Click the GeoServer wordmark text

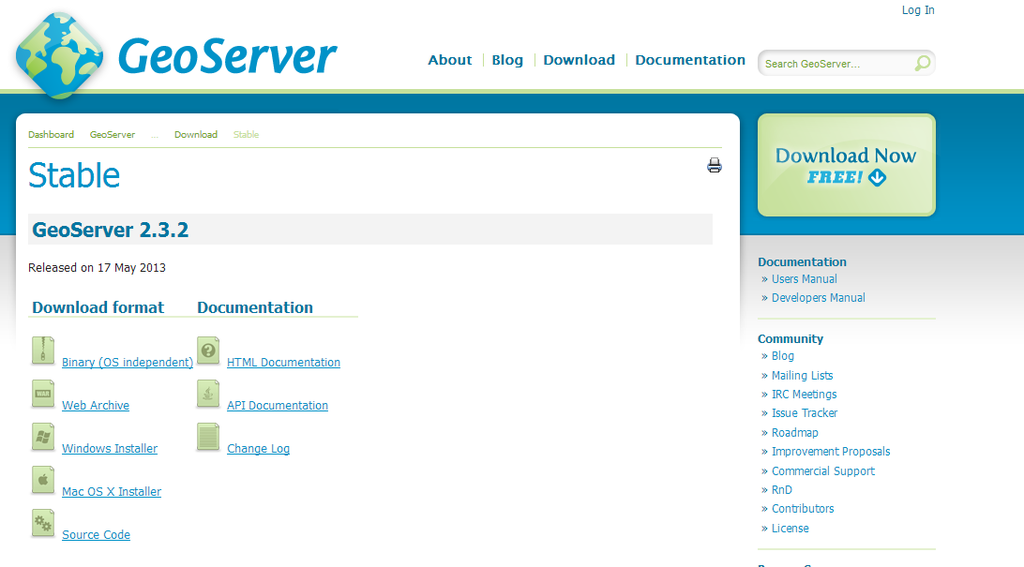227,56
